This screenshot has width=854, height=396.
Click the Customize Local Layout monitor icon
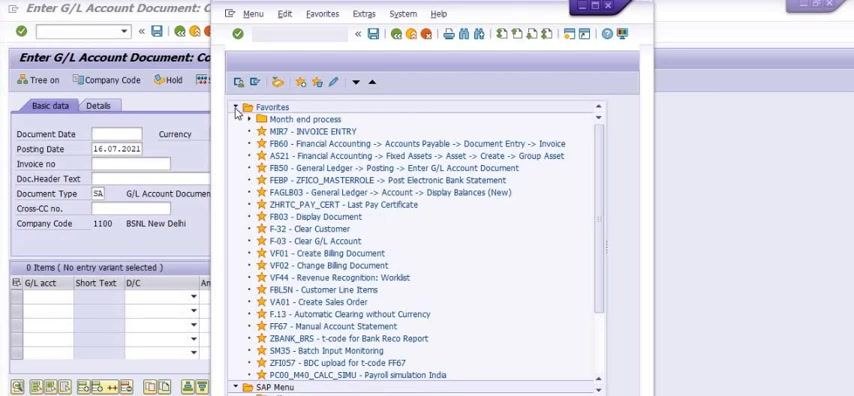[623, 34]
